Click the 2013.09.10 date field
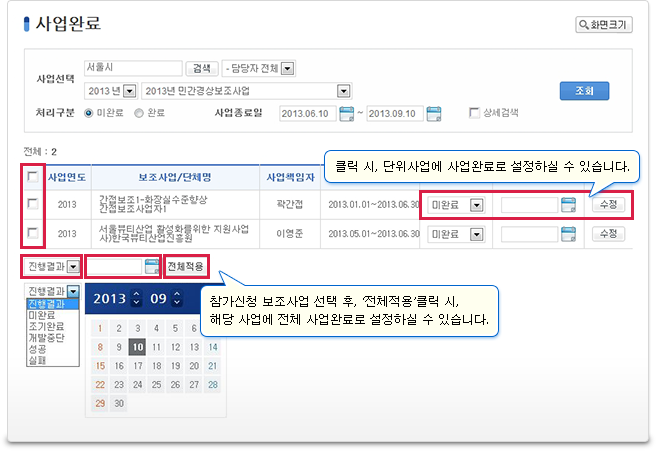The height and width of the screenshot is (451, 656). 395,113
